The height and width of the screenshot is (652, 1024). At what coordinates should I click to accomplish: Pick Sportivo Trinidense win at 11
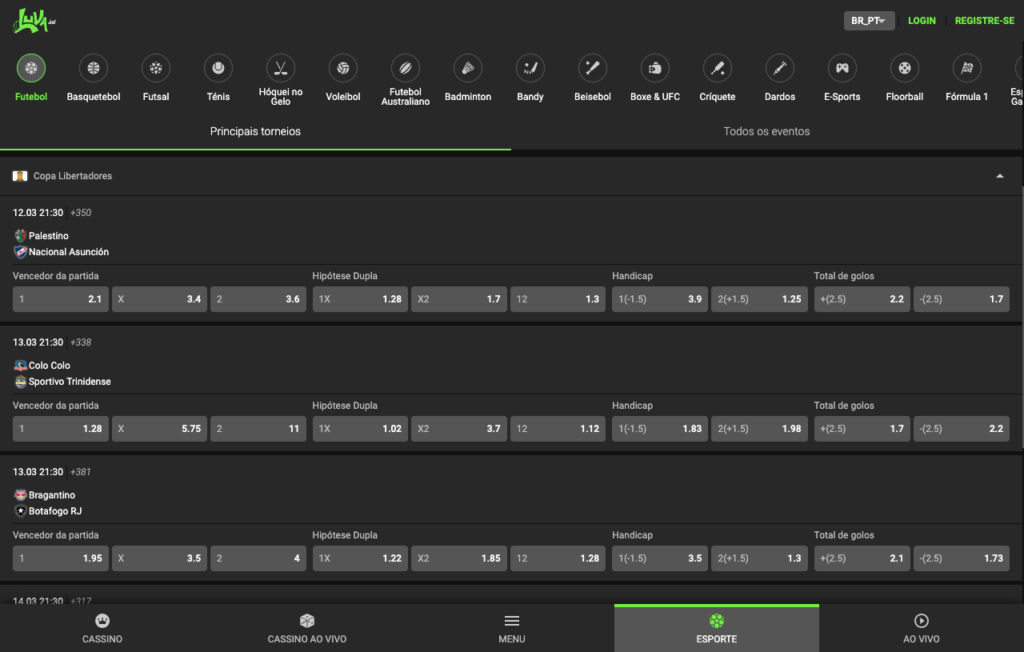tap(258, 429)
